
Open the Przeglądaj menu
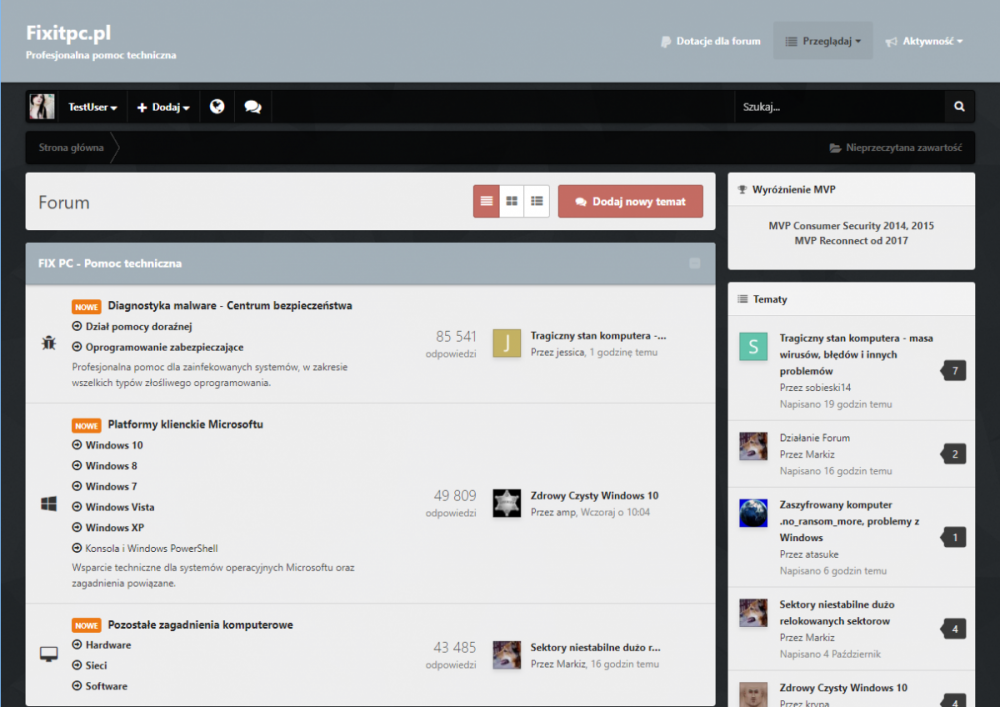(x=823, y=41)
